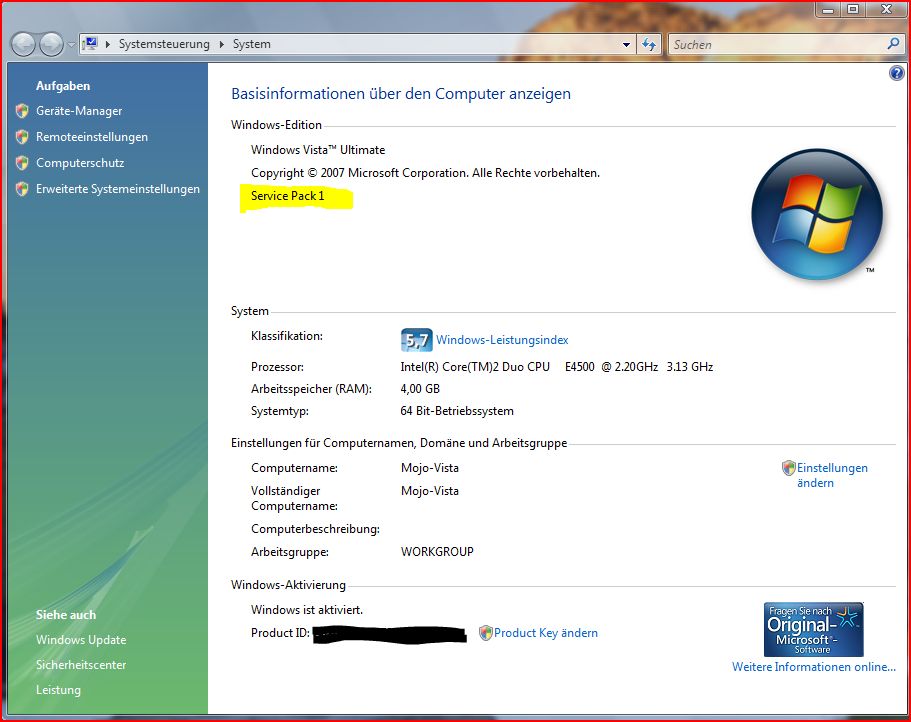Click the processor value Intel Core2 Duo E4500

click(557, 367)
